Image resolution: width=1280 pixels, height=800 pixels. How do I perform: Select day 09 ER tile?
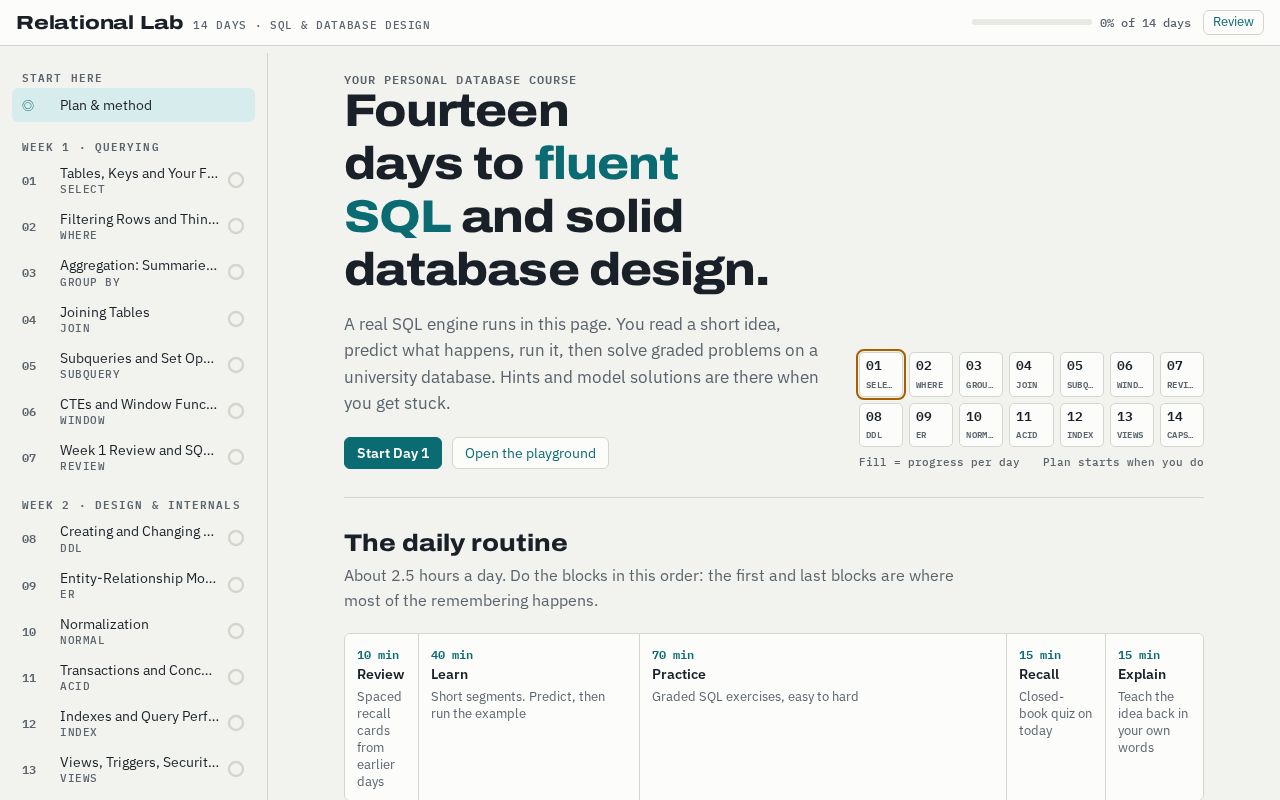pos(931,425)
